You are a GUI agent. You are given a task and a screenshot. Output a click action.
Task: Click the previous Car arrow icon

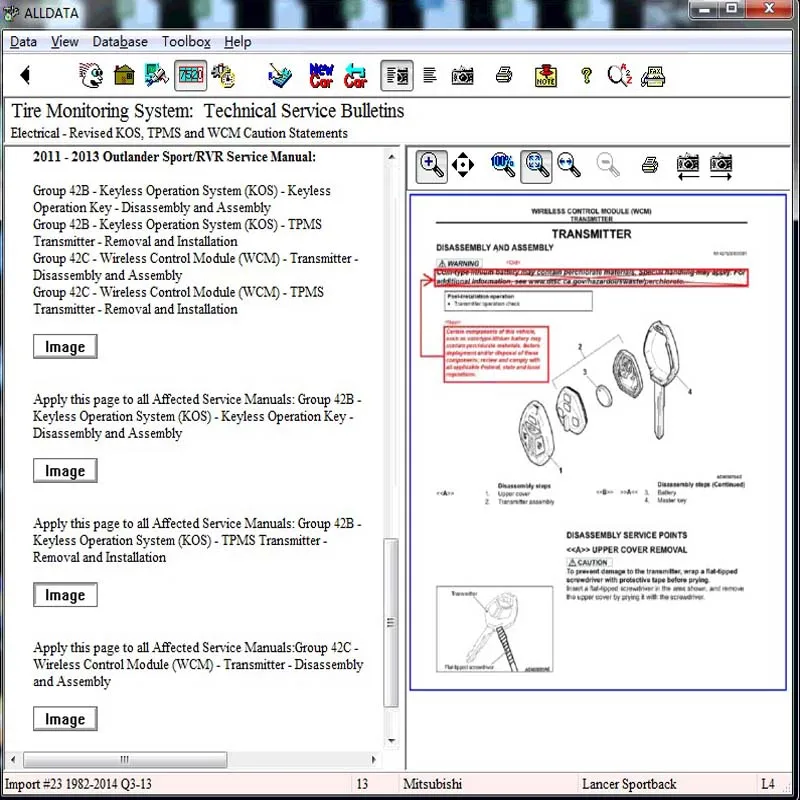(x=356, y=76)
